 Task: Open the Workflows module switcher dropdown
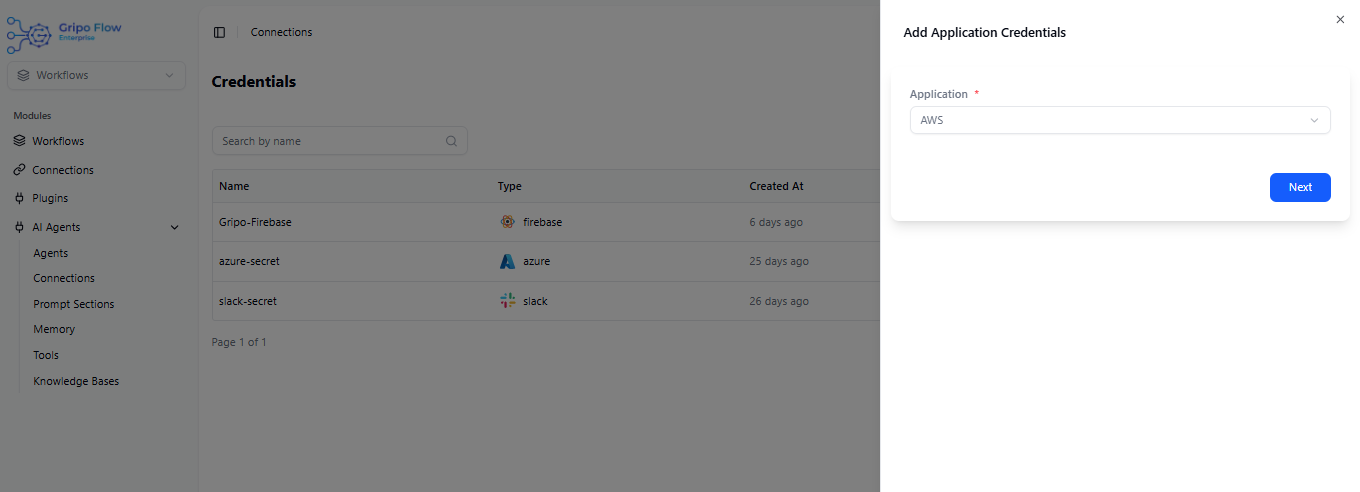pyautogui.click(x=96, y=75)
